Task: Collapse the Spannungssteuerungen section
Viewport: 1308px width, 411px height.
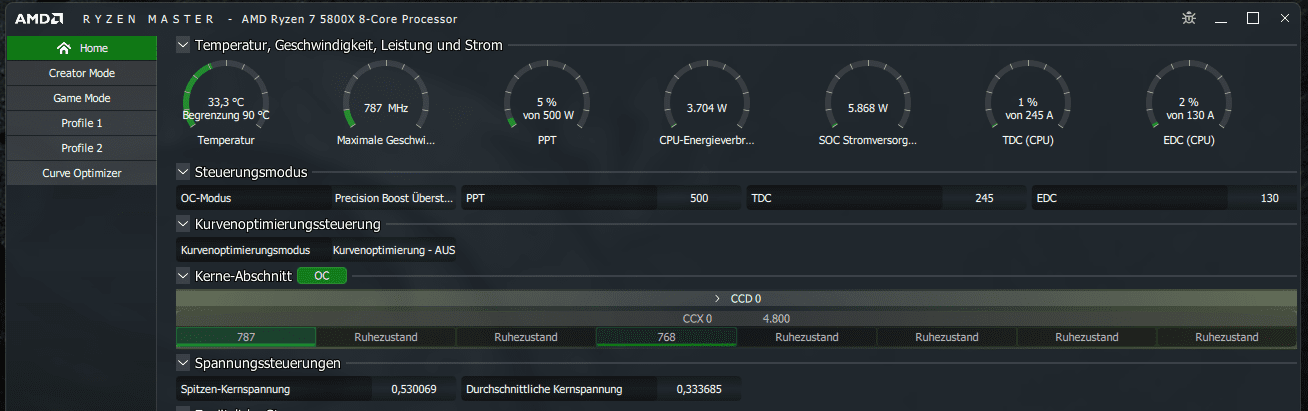Action: pos(183,362)
